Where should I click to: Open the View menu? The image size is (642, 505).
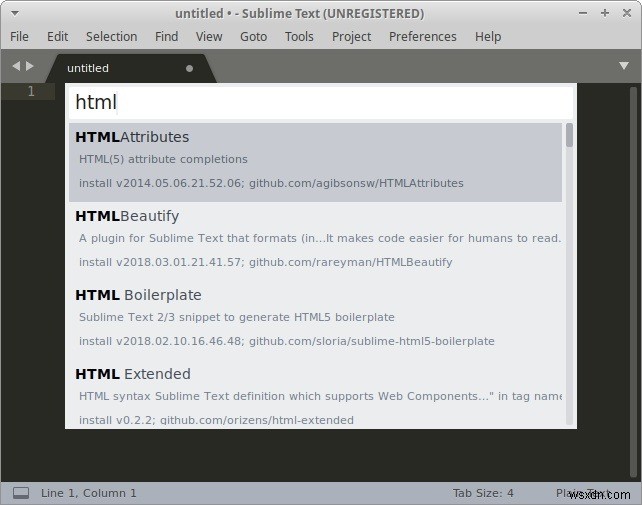tap(209, 37)
